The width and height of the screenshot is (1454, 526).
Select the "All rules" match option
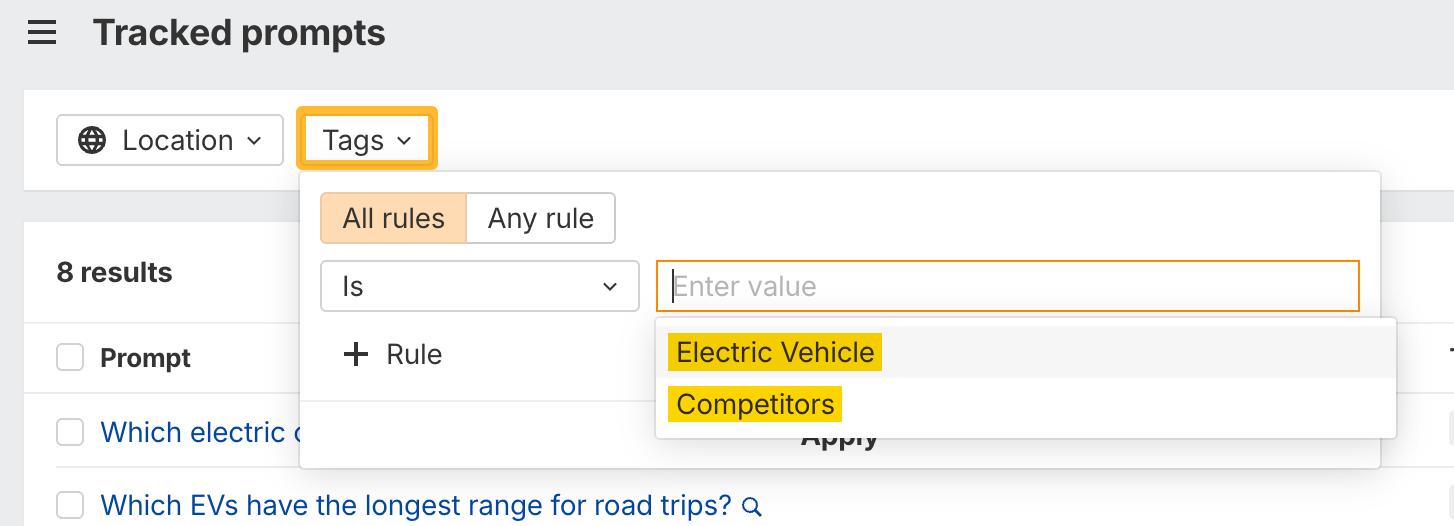pos(393,219)
